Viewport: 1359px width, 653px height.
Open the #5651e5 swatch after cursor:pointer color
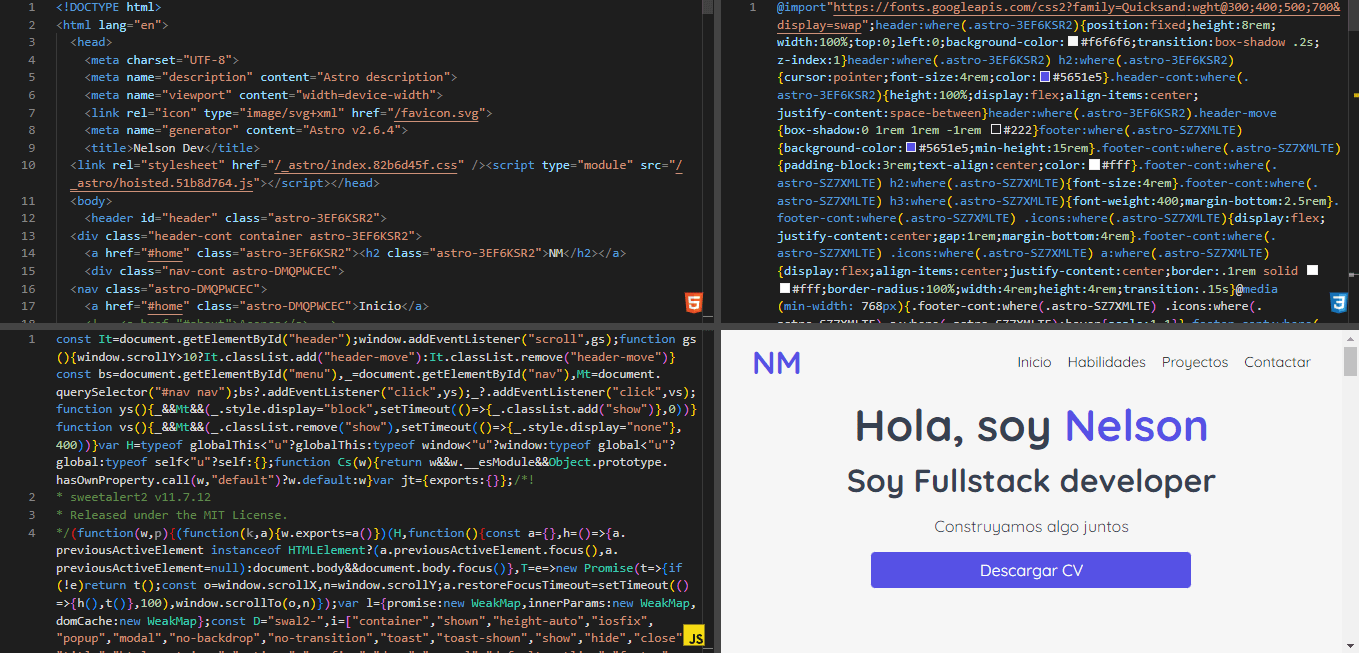(x=1045, y=77)
